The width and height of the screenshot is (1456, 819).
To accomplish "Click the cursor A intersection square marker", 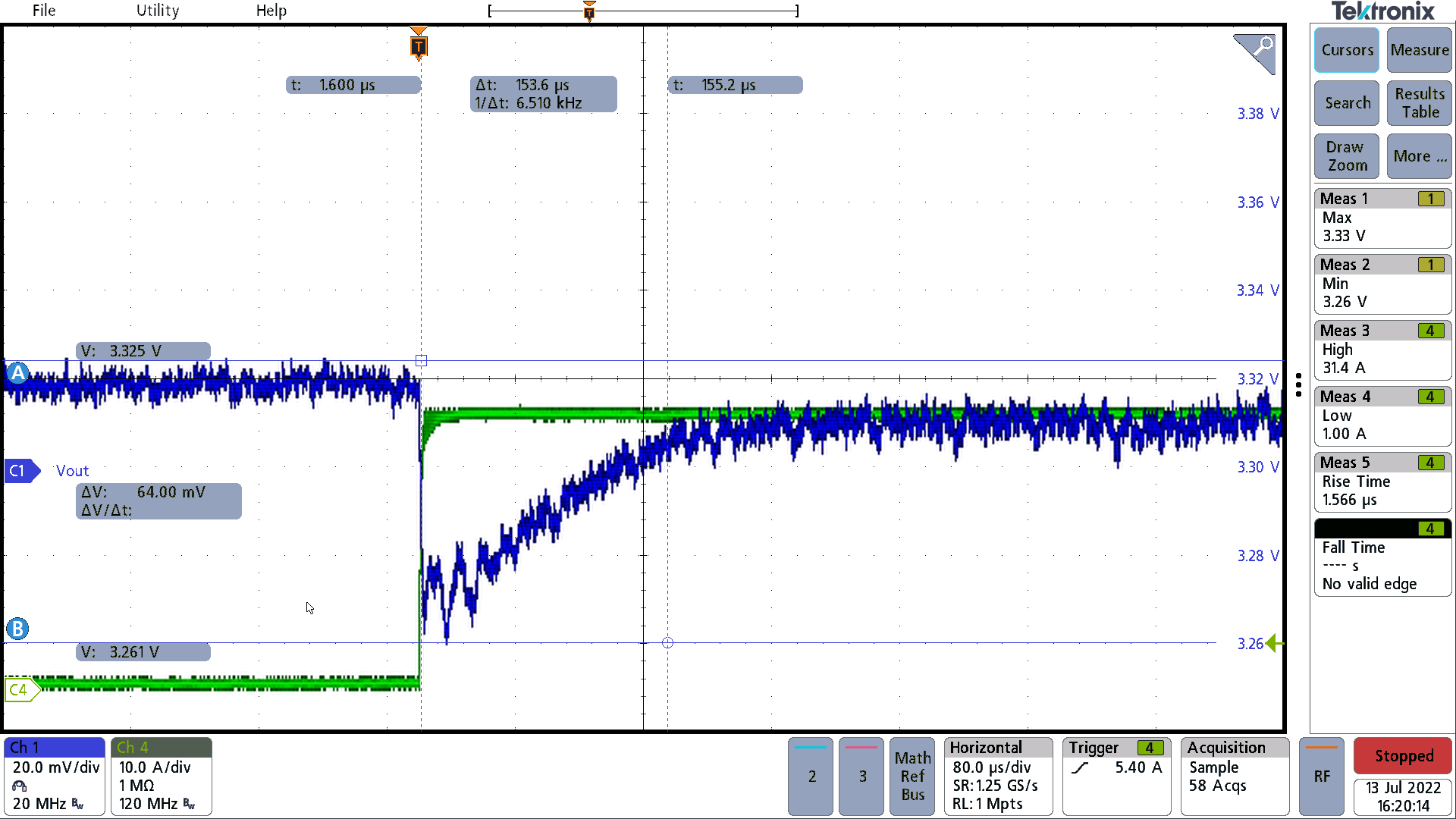I will (421, 361).
